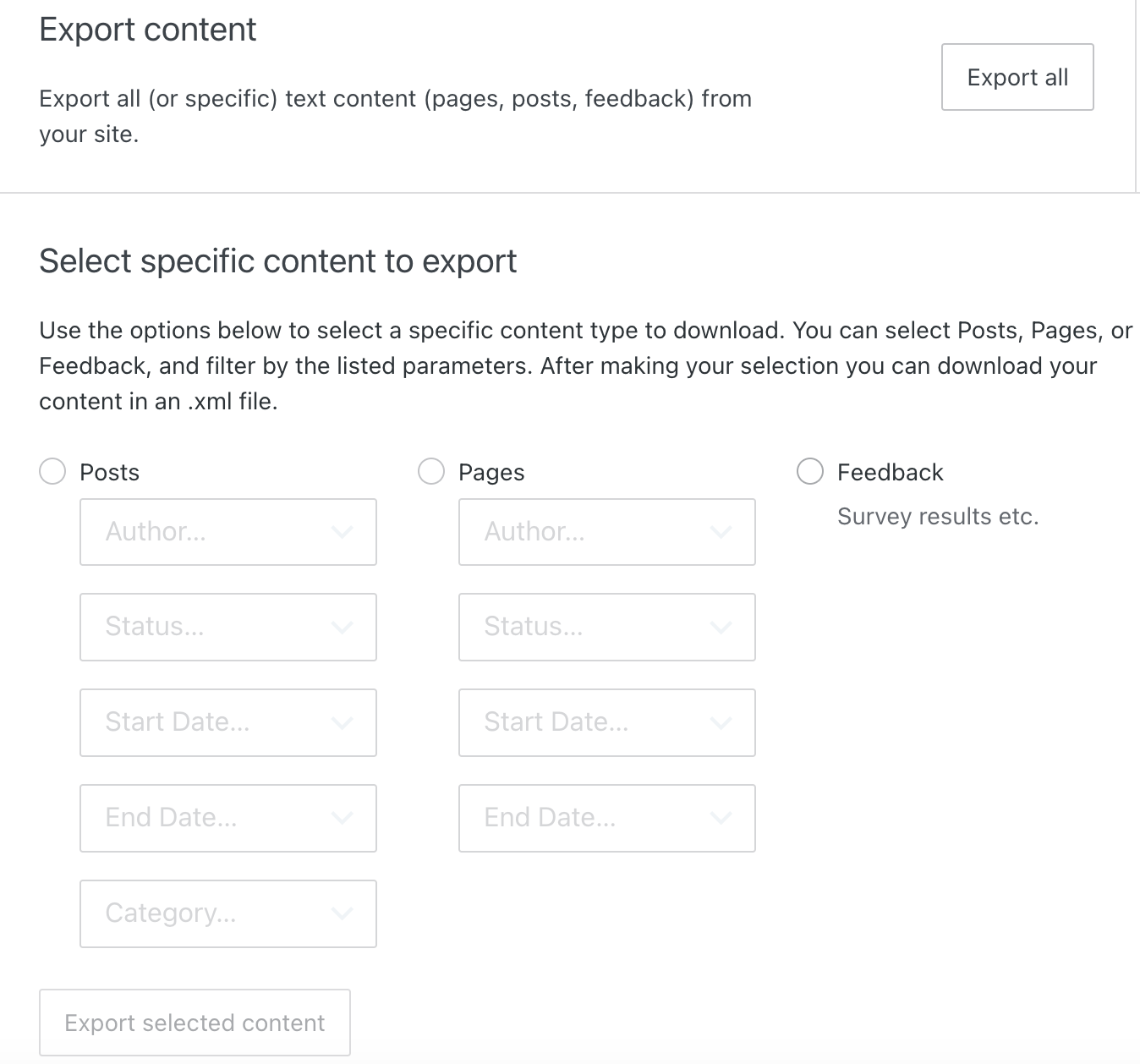Expand the Posts Status dropdown
This screenshot has height=1064, width=1140.
[228, 627]
